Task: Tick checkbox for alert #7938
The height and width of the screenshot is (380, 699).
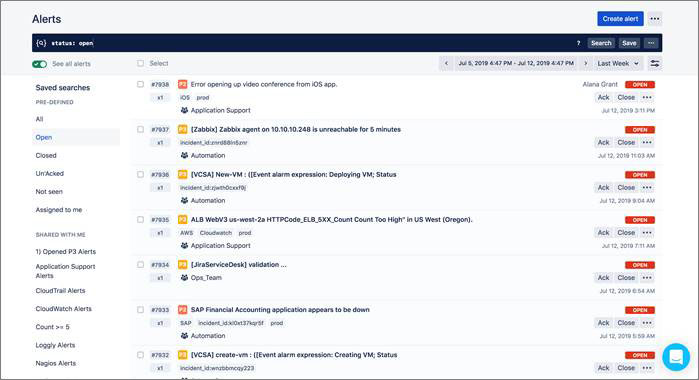Action: (140, 84)
